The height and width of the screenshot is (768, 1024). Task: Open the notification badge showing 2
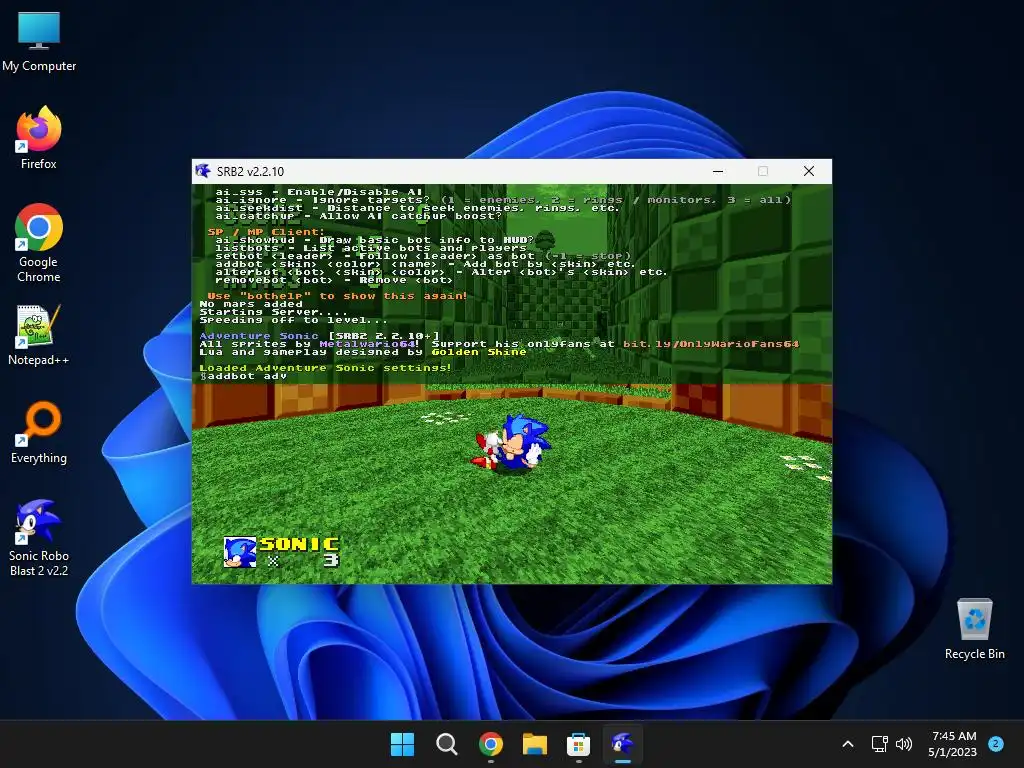(x=996, y=743)
